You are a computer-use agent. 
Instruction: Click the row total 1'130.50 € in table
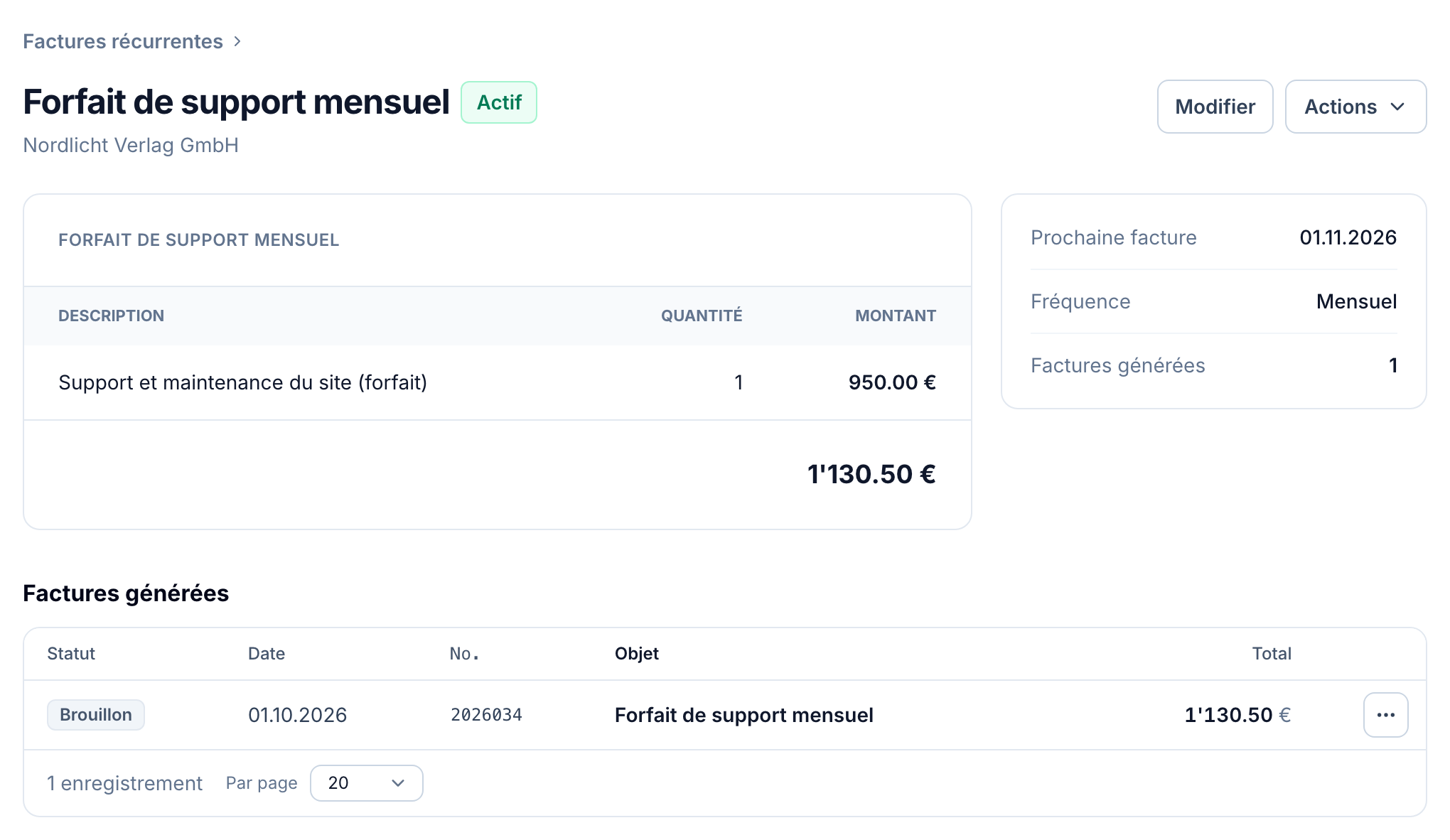[1237, 715]
